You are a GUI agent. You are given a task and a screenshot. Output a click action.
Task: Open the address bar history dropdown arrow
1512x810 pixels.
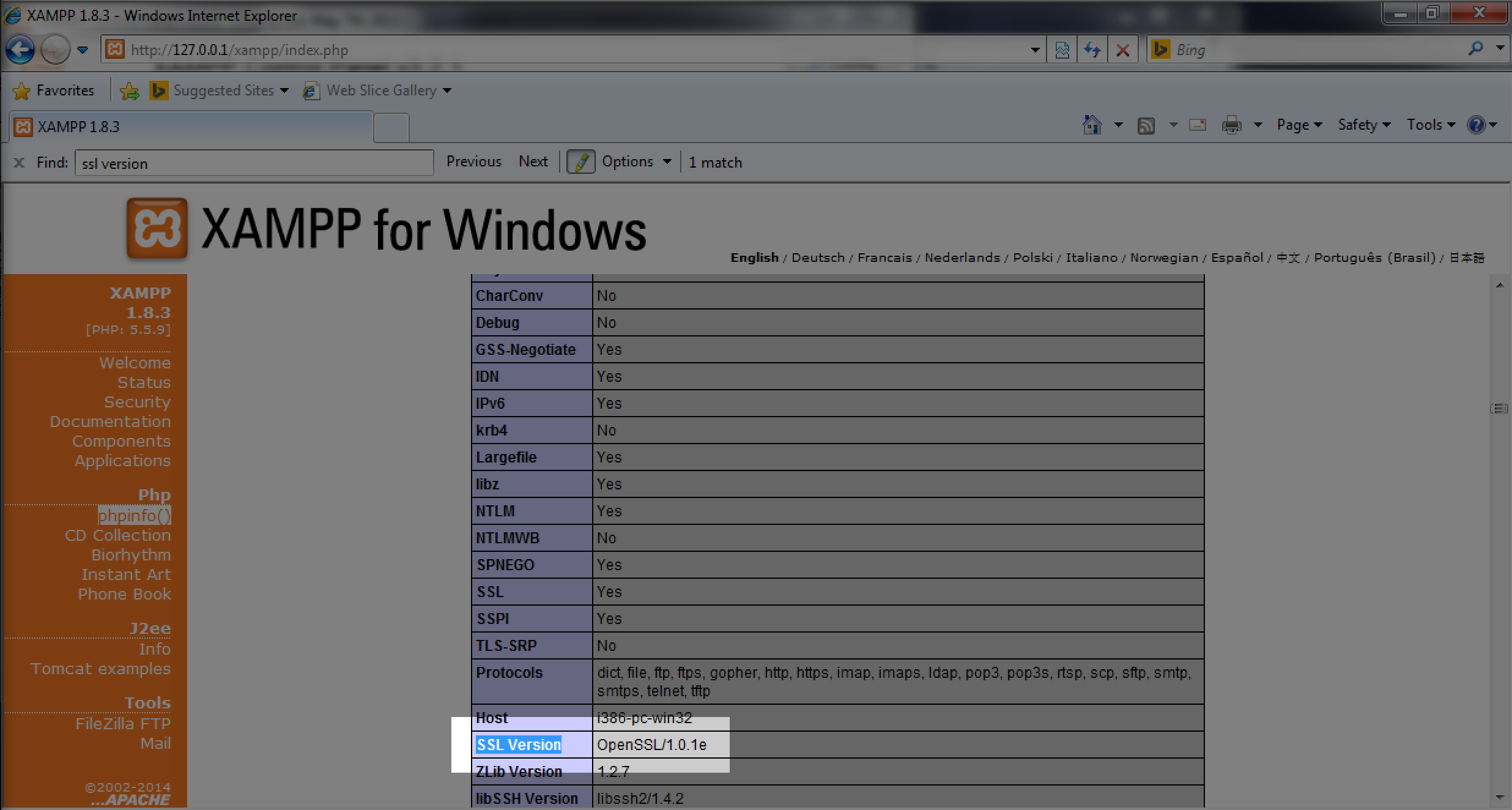[x=1035, y=50]
